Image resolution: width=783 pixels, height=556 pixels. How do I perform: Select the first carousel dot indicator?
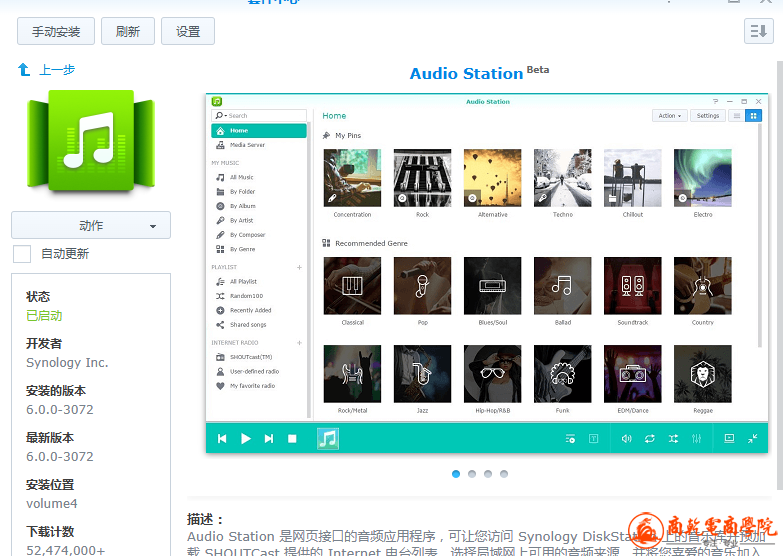tap(456, 474)
